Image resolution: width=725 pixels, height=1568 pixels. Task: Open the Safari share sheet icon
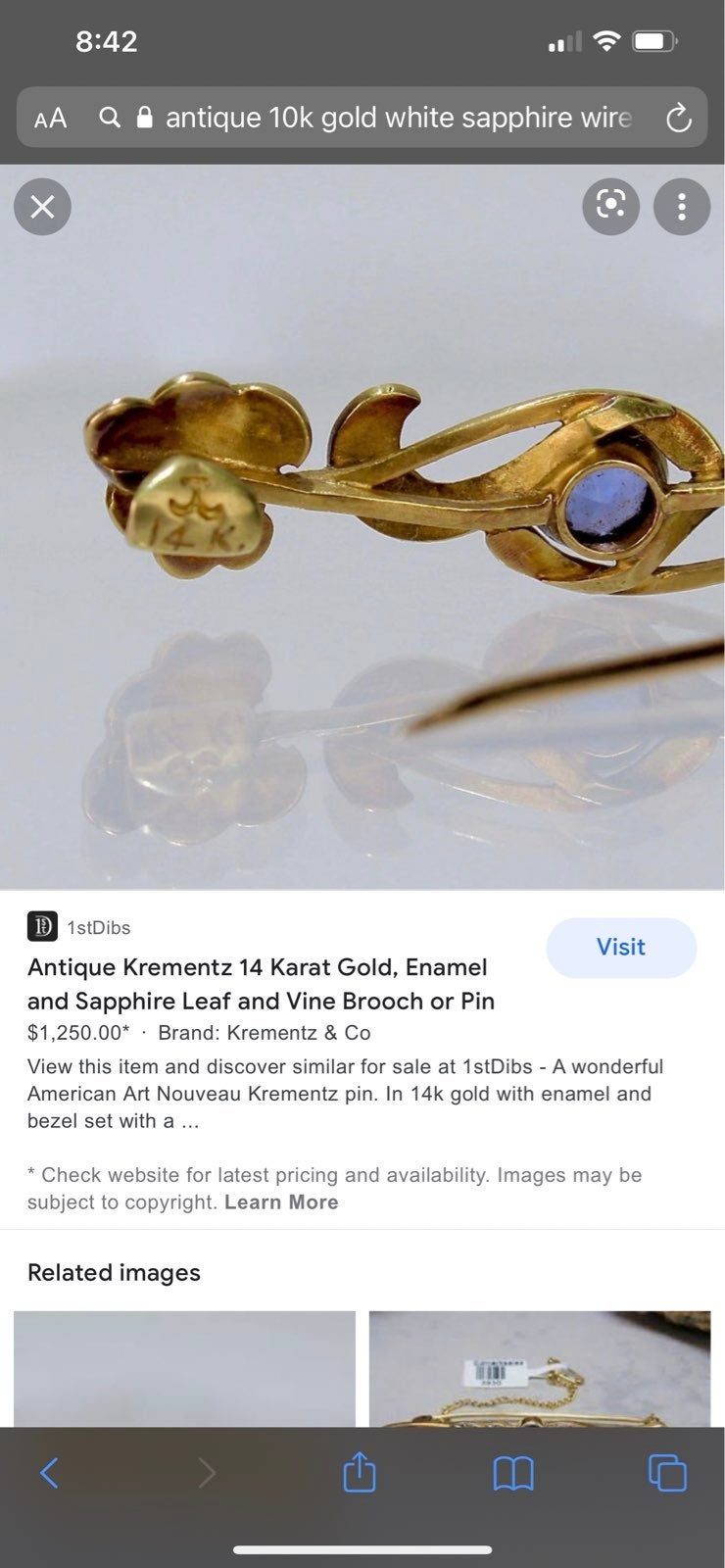[360, 1471]
